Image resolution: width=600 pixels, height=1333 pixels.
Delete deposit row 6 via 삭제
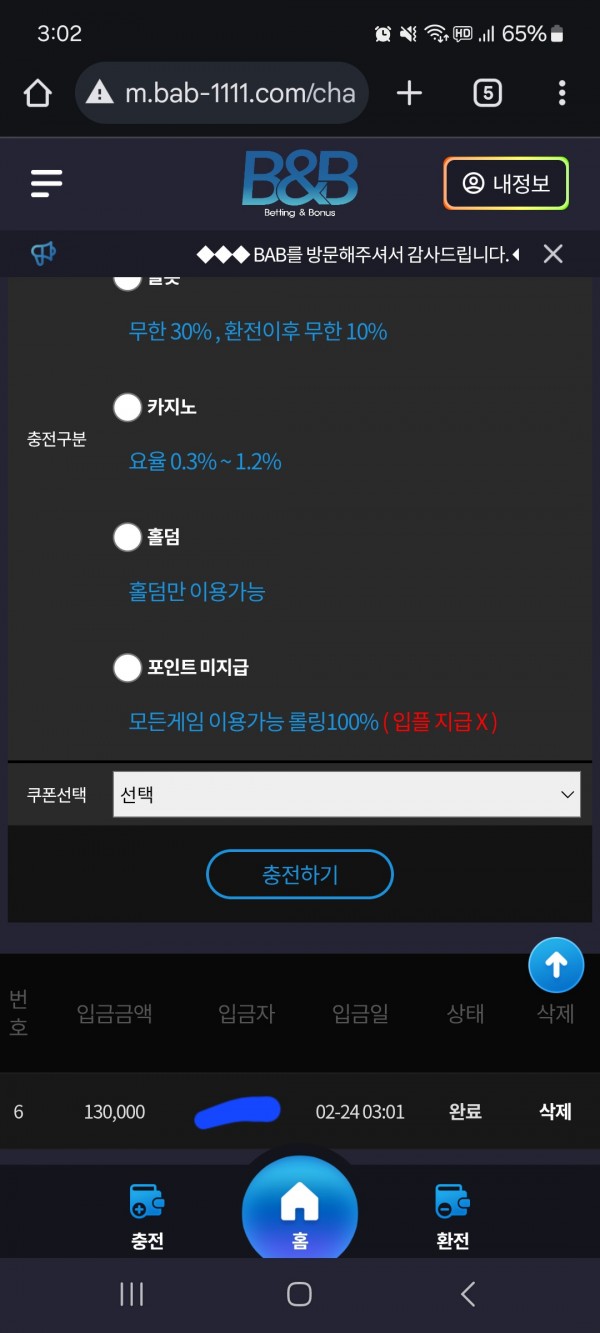[x=555, y=1111]
